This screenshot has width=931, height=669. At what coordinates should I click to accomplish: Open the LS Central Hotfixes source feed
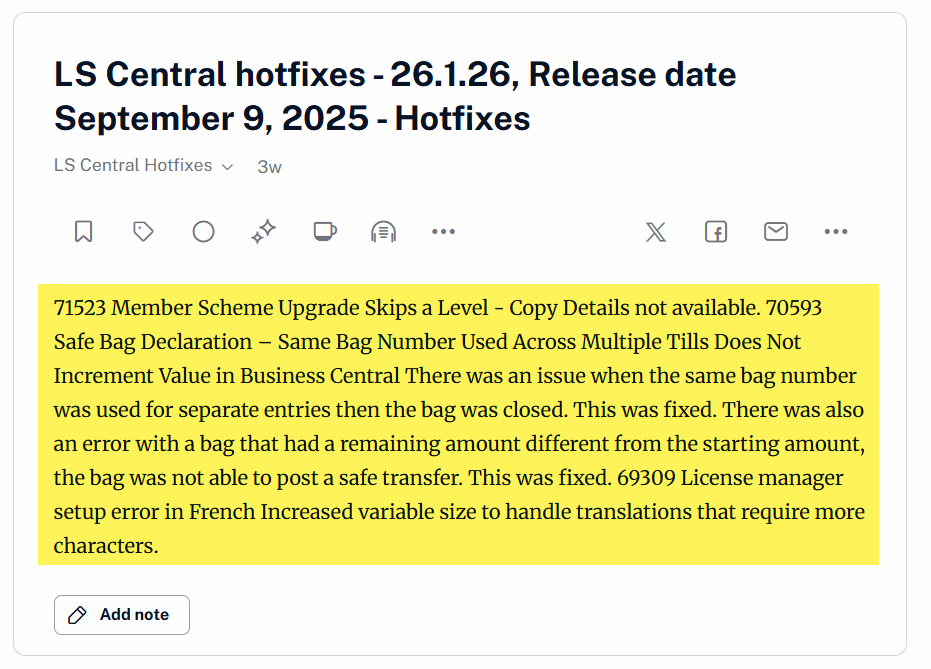(x=133, y=166)
